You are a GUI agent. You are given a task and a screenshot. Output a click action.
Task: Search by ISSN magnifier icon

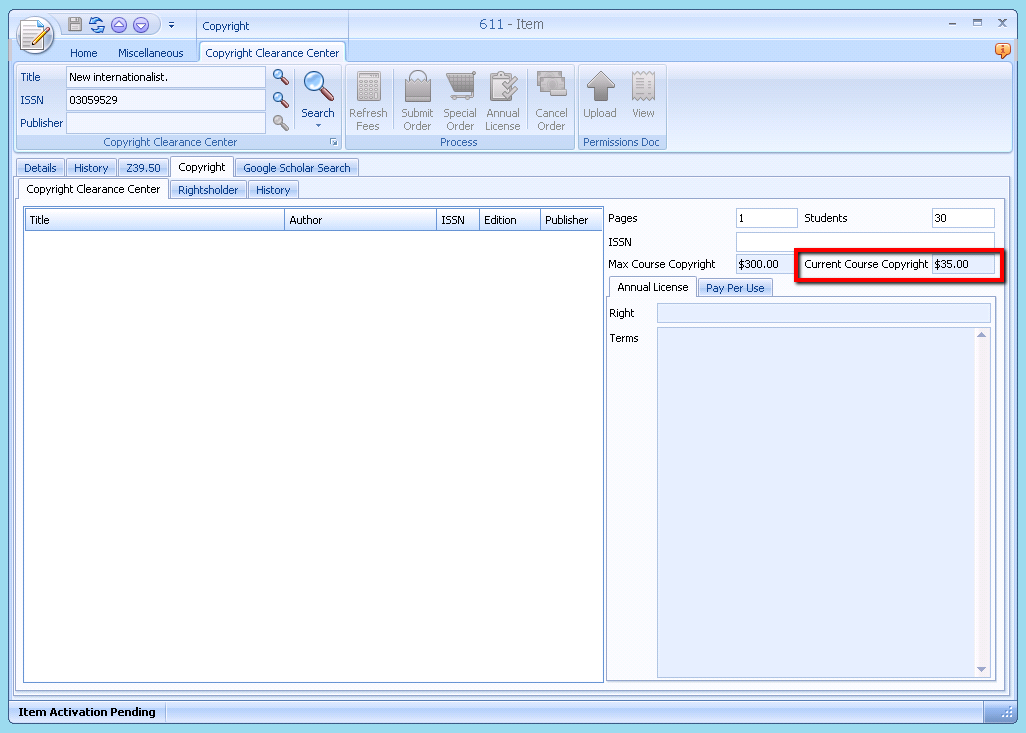point(281,100)
